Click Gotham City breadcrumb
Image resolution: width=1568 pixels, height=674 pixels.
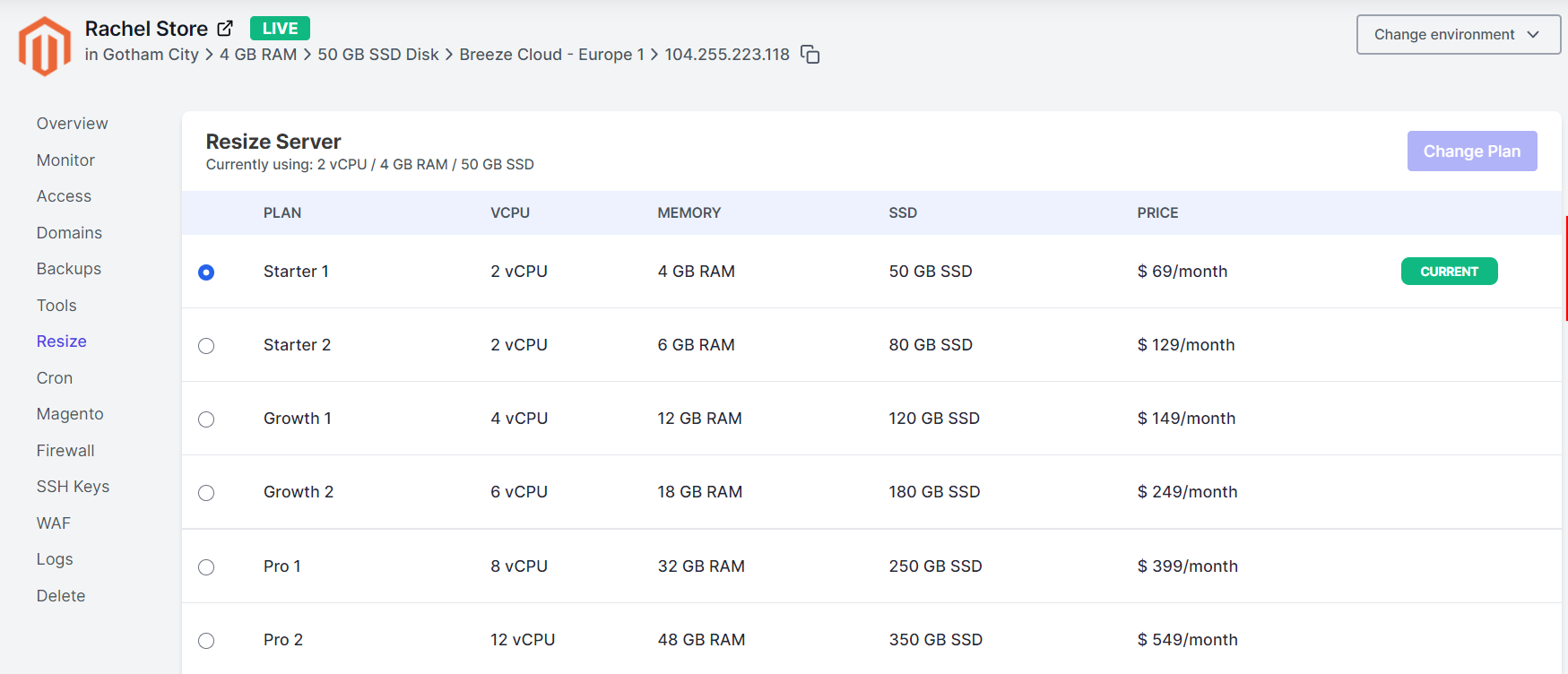click(x=151, y=55)
